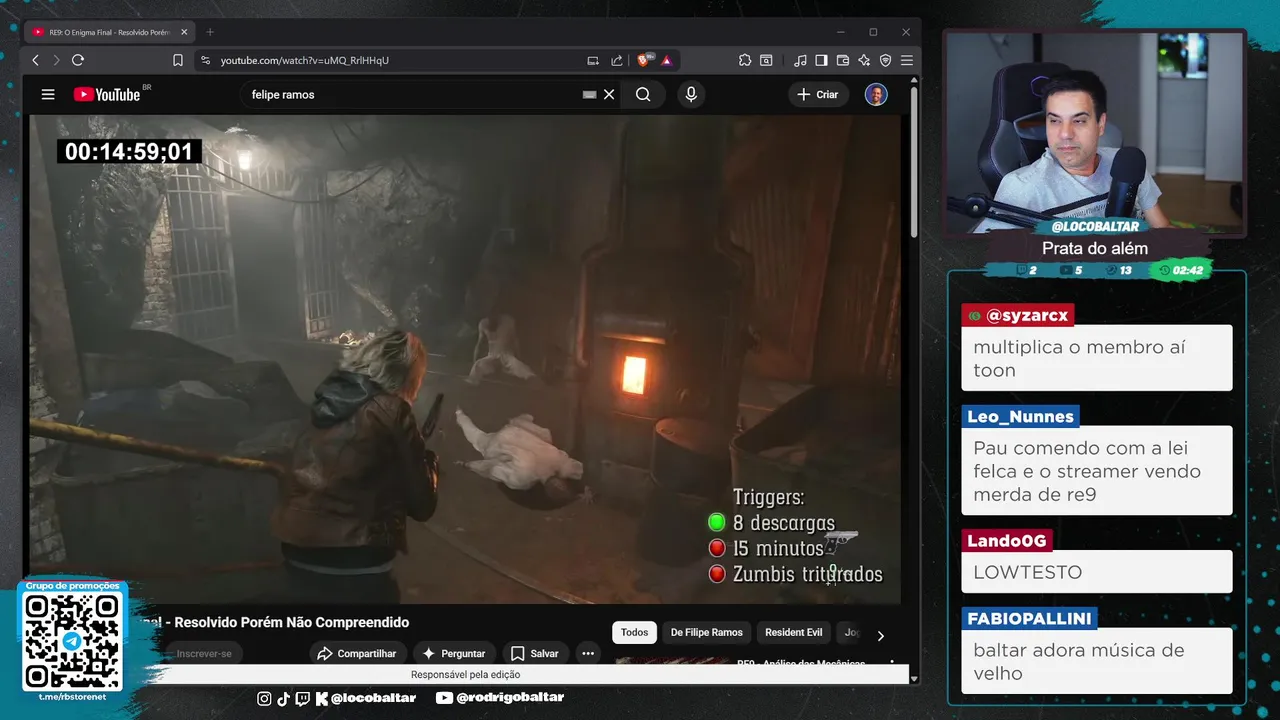Clear the YouTube search text
The width and height of the screenshot is (1280, 720).
(x=609, y=94)
